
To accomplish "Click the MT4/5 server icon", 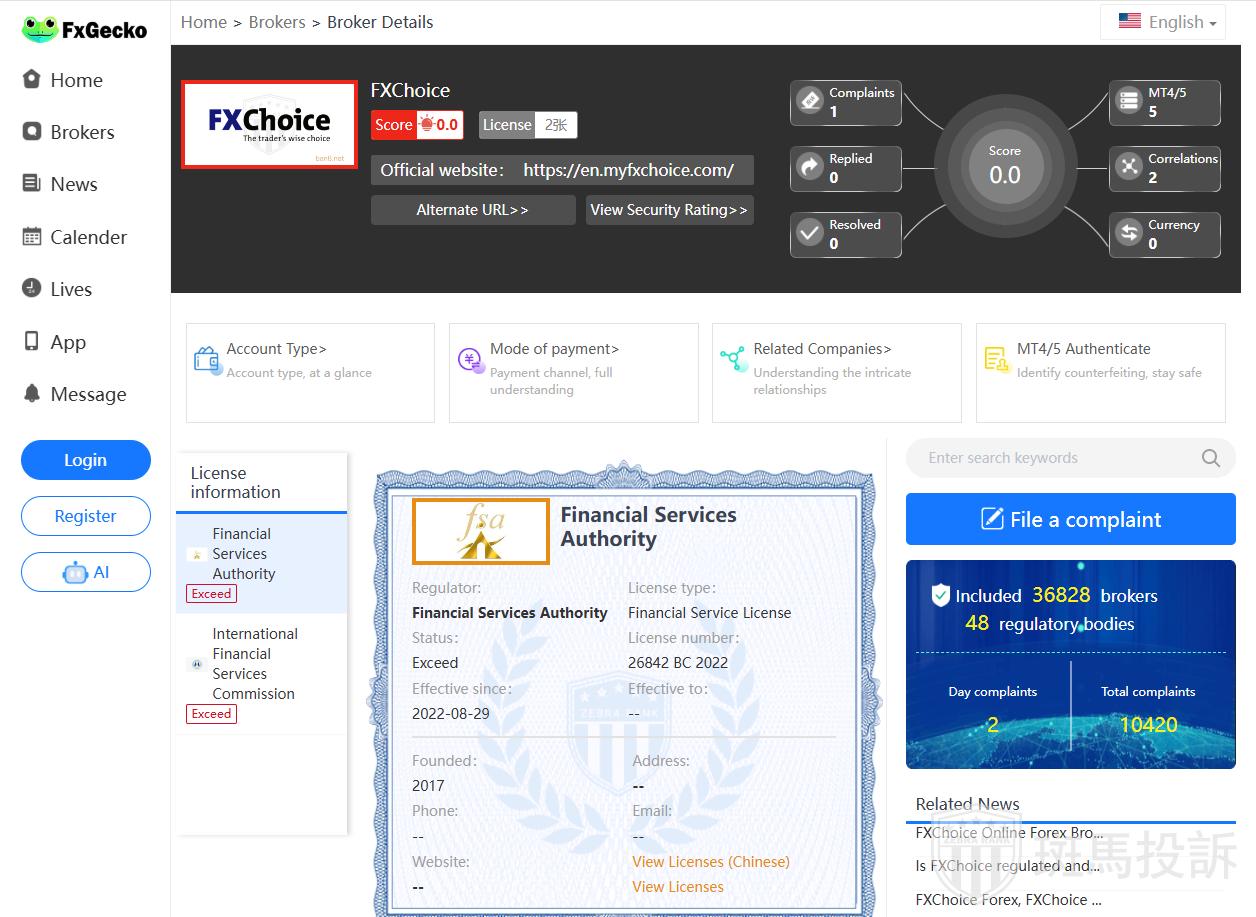I will point(1129,101).
